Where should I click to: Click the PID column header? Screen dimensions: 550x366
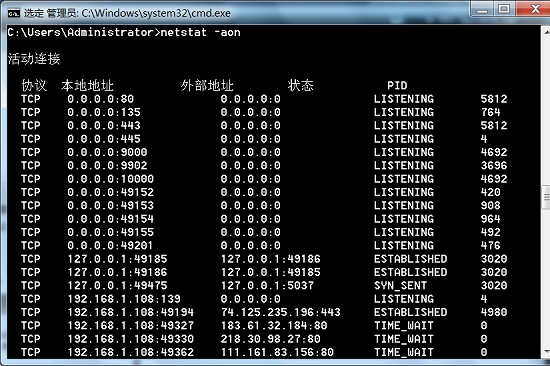397,85
